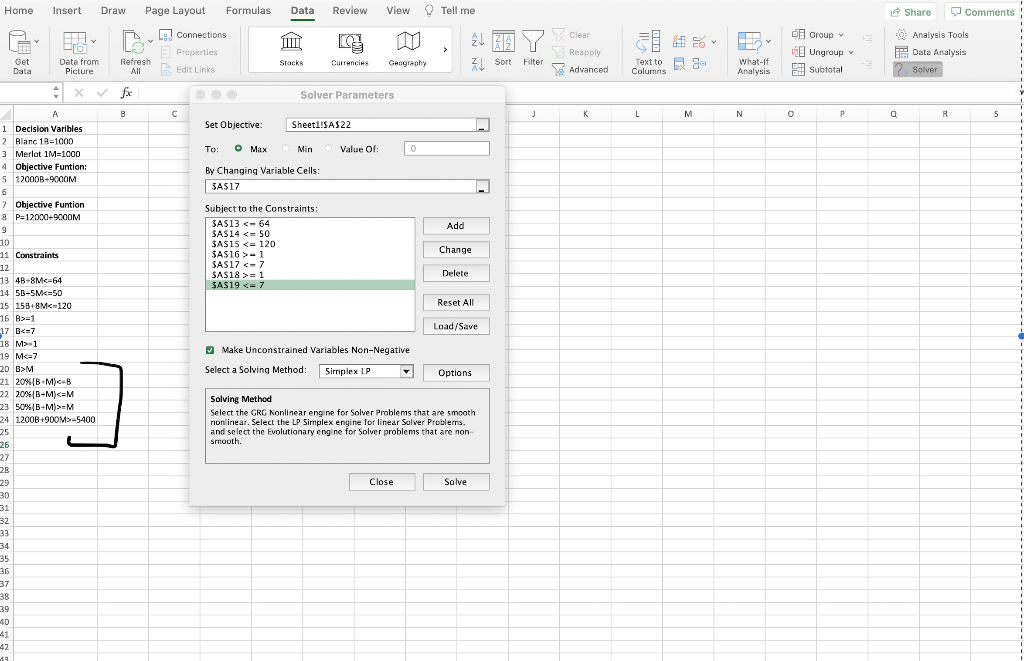Choose the Geography data type
1024x661 pixels.
coord(407,42)
